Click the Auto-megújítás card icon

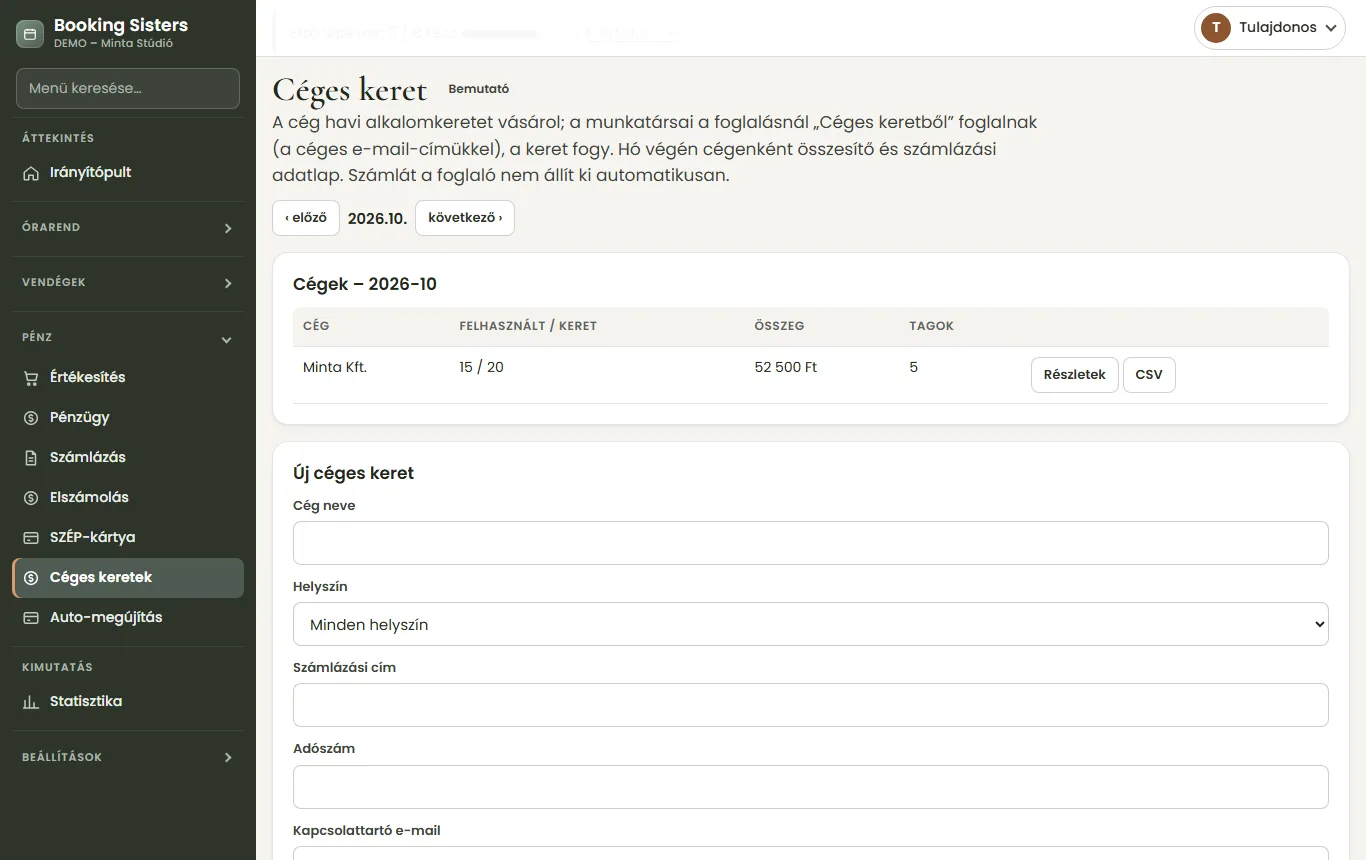(x=31, y=618)
